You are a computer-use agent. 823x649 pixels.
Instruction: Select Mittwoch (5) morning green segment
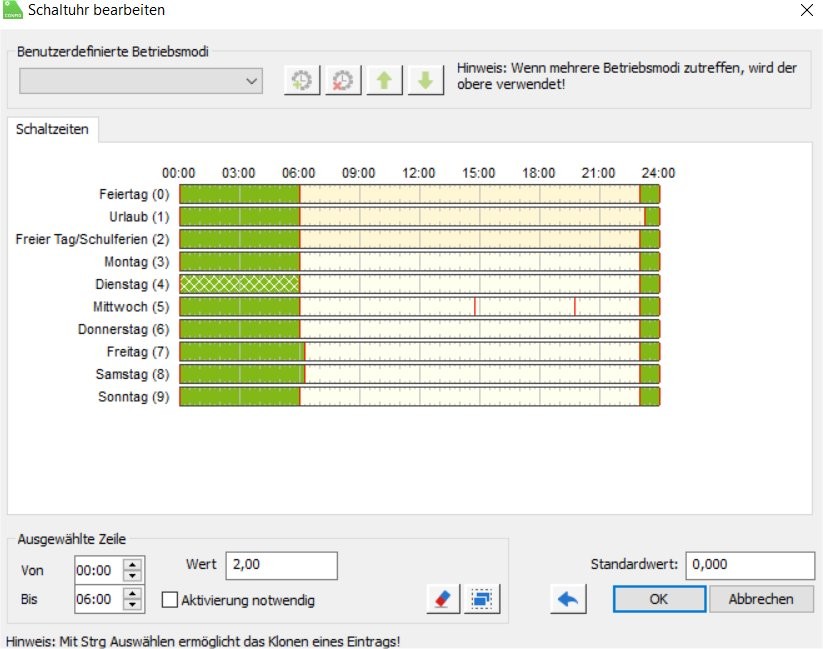coord(240,307)
